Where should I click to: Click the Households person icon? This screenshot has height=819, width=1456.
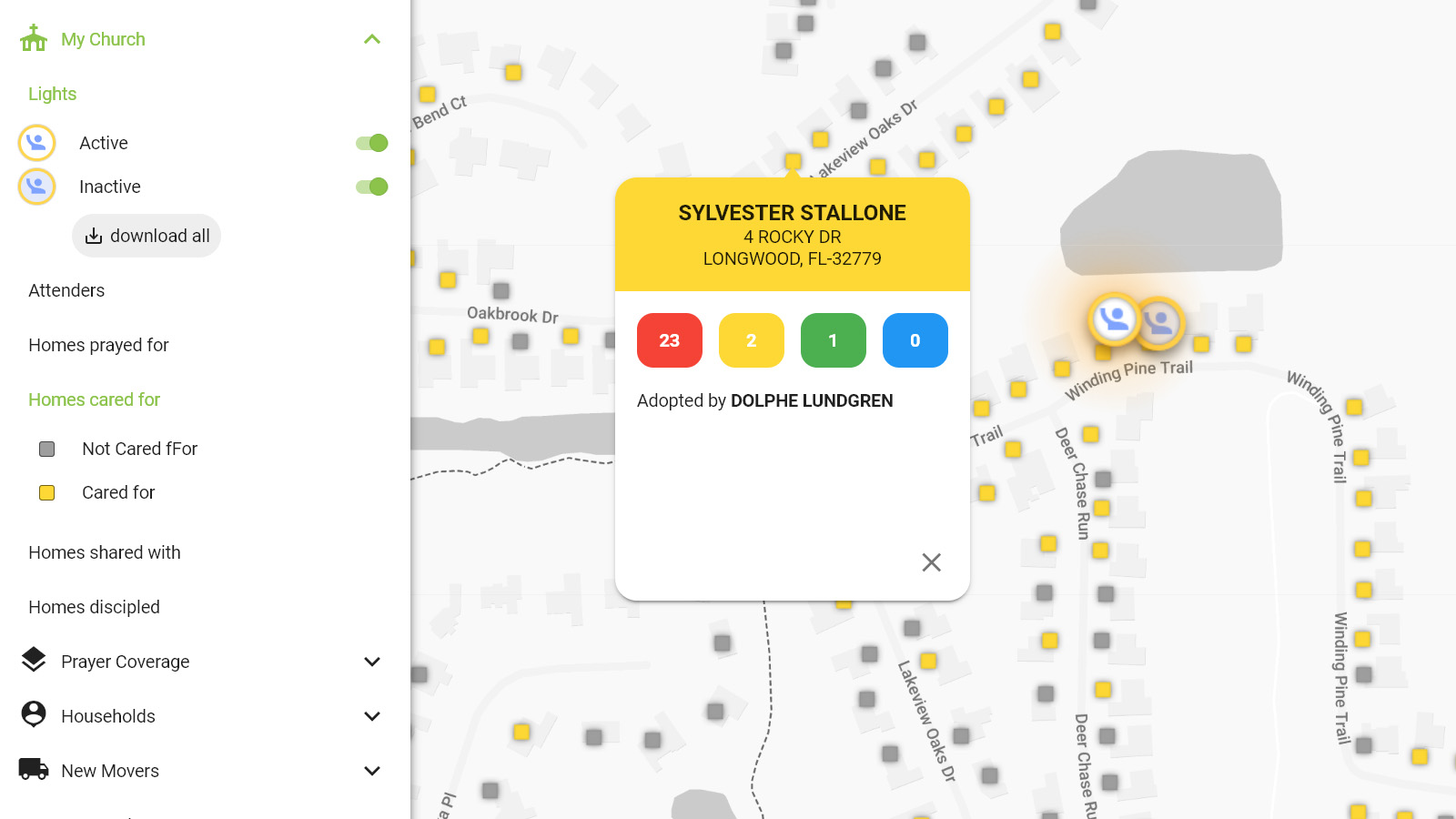coord(34,714)
